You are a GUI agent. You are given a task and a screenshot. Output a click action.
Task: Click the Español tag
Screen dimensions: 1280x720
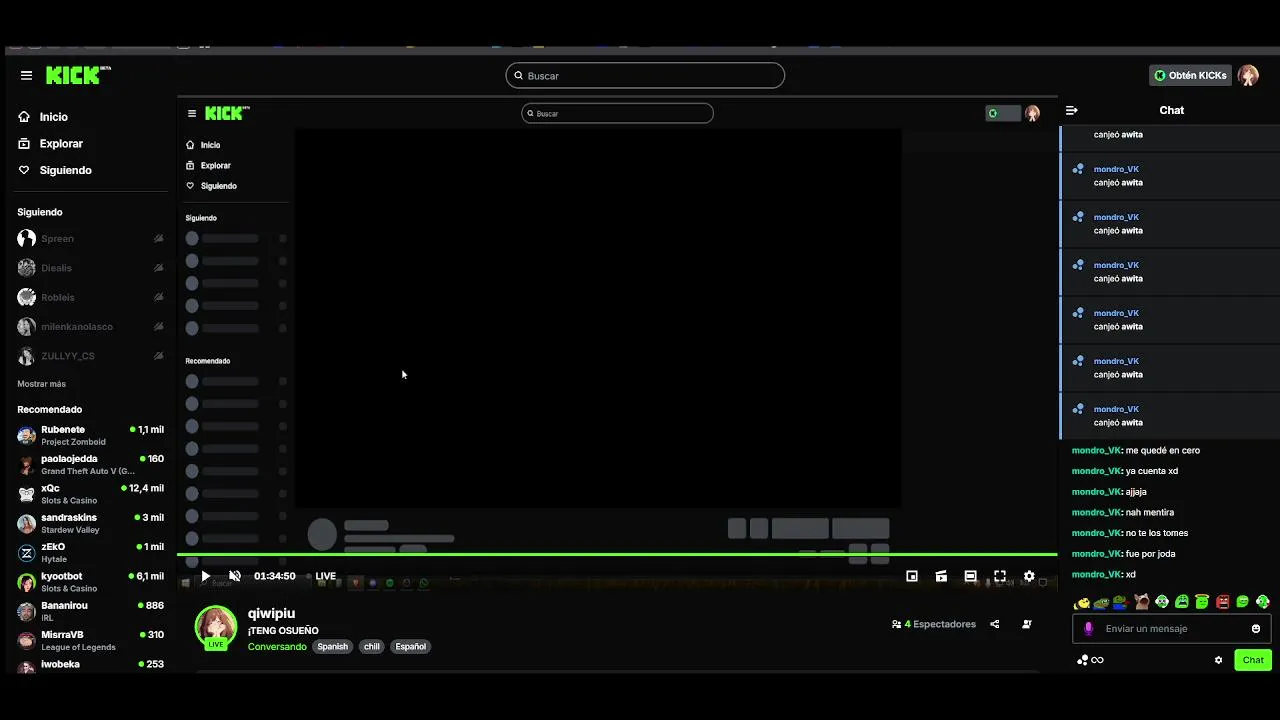410,647
